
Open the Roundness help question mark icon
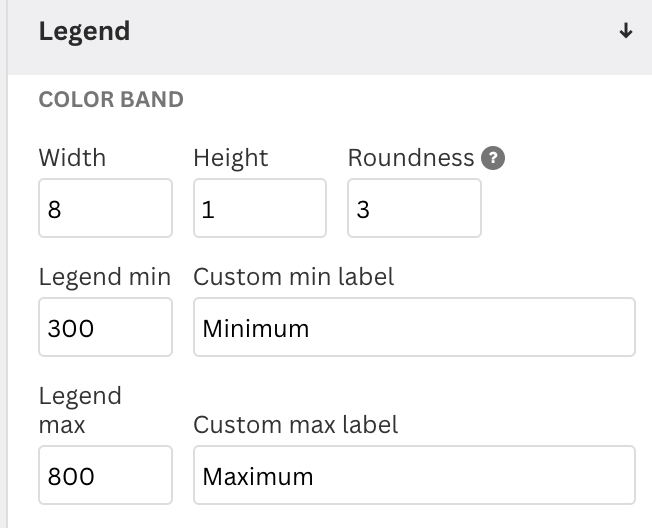click(x=493, y=158)
